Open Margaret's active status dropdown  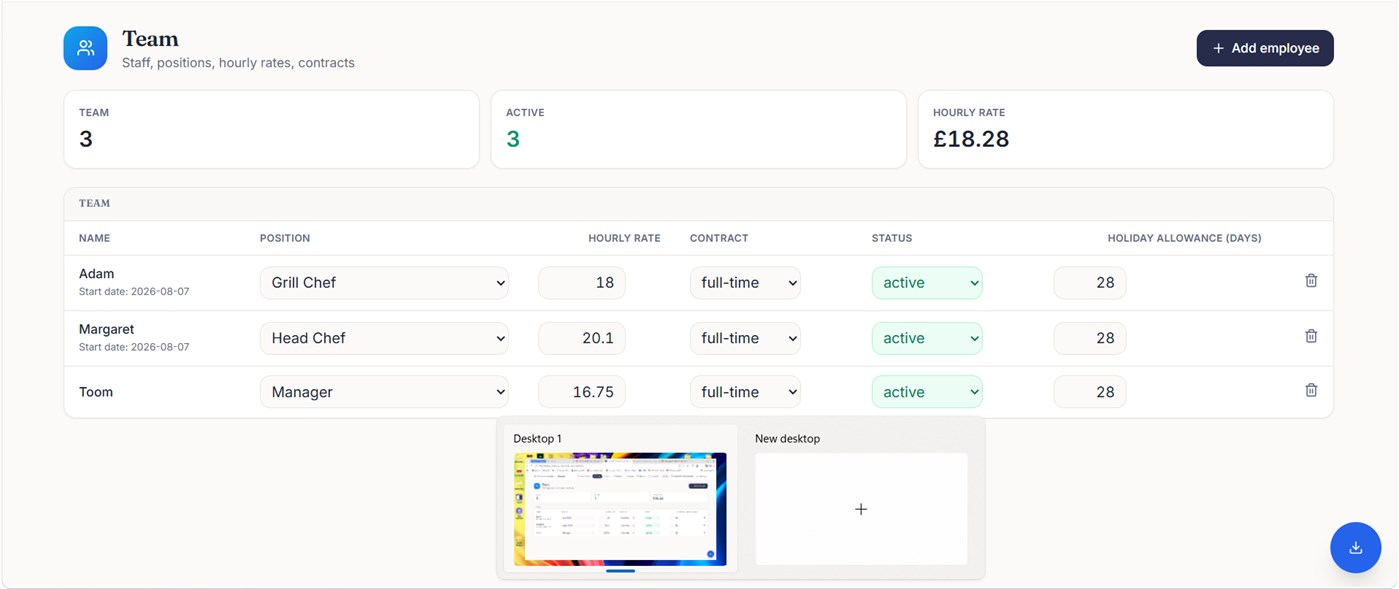tap(927, 338)
